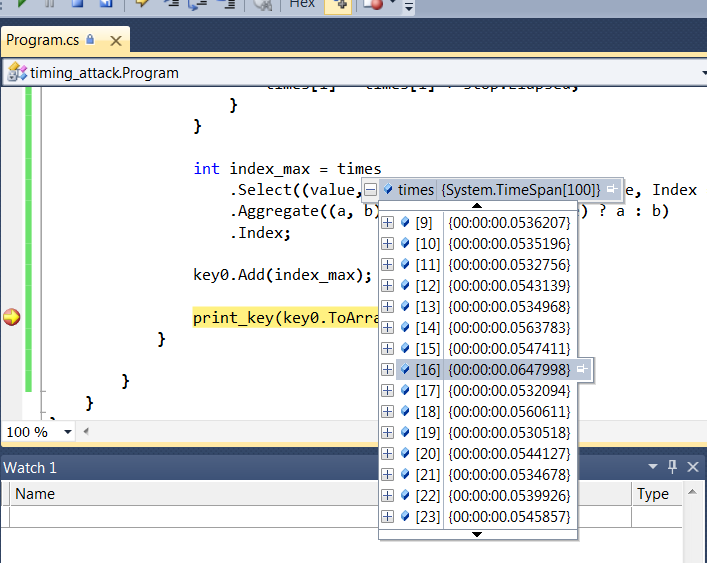Click the blue field icon next to [12]
707x563 pixels.
coord(405,284)
